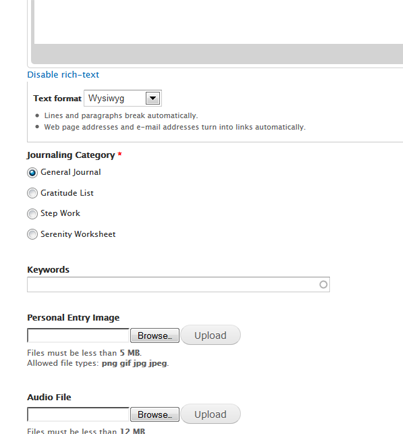Viewport: 403px width, 434px height.
Task: Click the Gratitude List label text
Action: pyautogui.click(x=67, y=193)
